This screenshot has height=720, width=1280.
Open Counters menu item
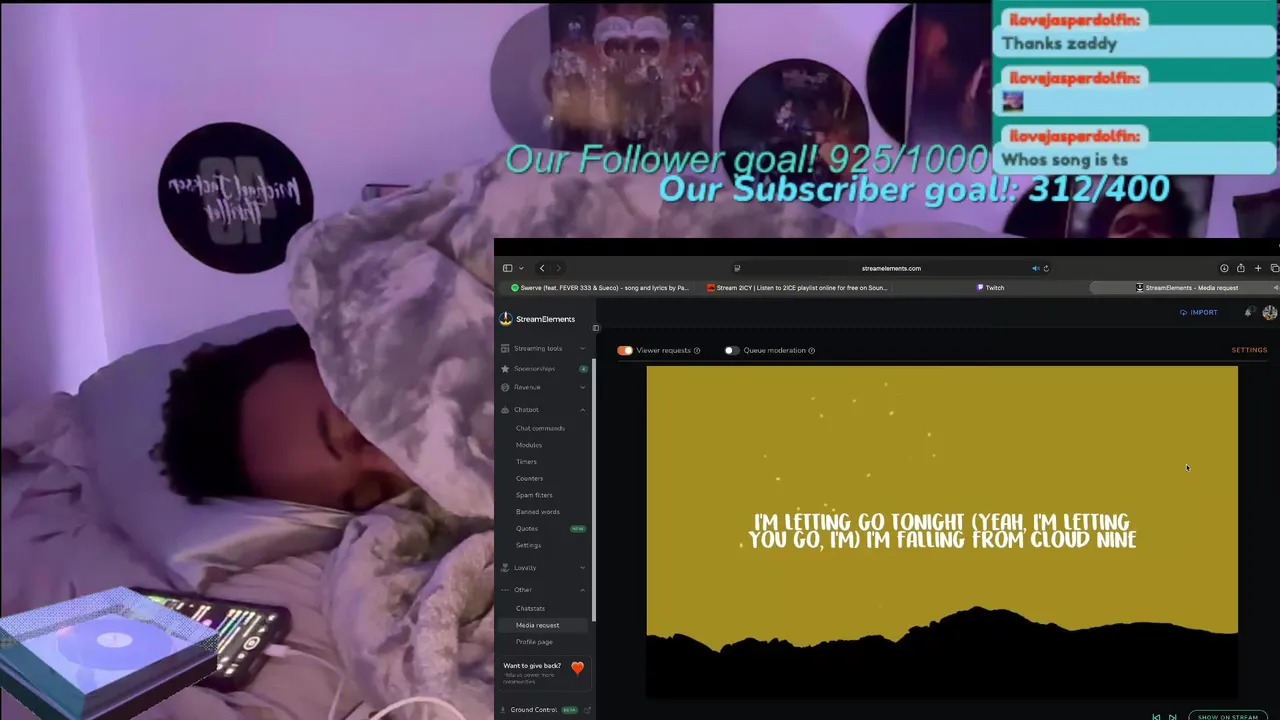pos(529,479)
